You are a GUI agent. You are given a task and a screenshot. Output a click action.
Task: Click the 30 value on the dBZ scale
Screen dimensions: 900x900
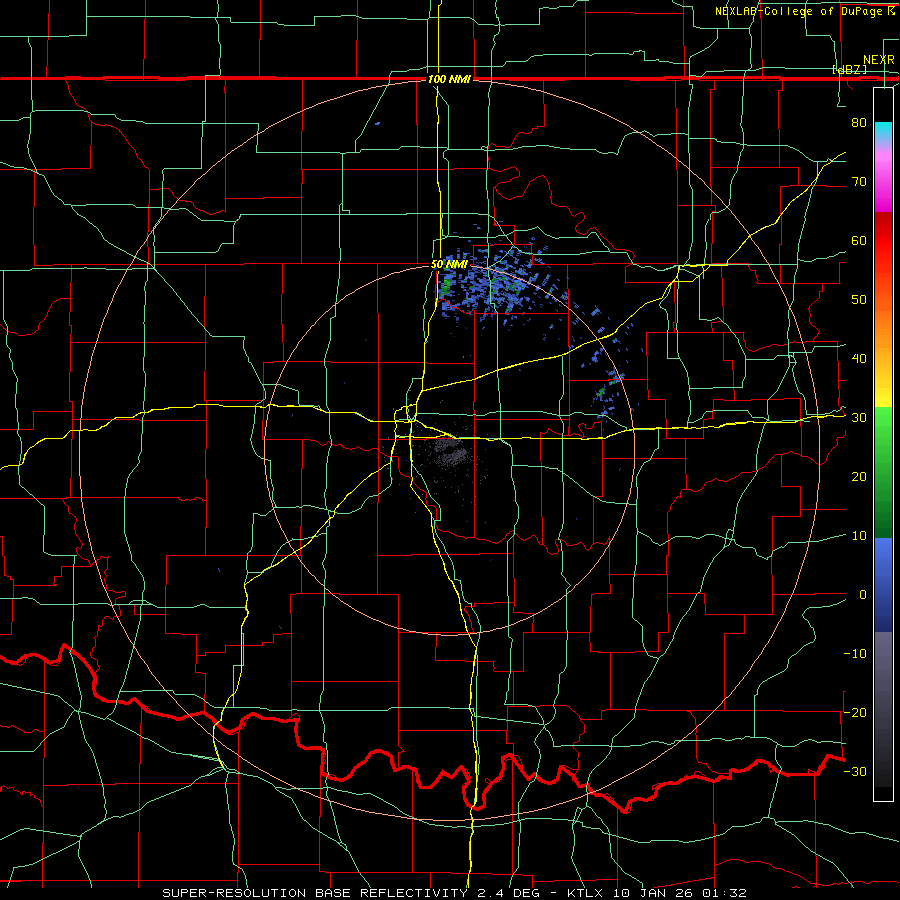point(859,418)
